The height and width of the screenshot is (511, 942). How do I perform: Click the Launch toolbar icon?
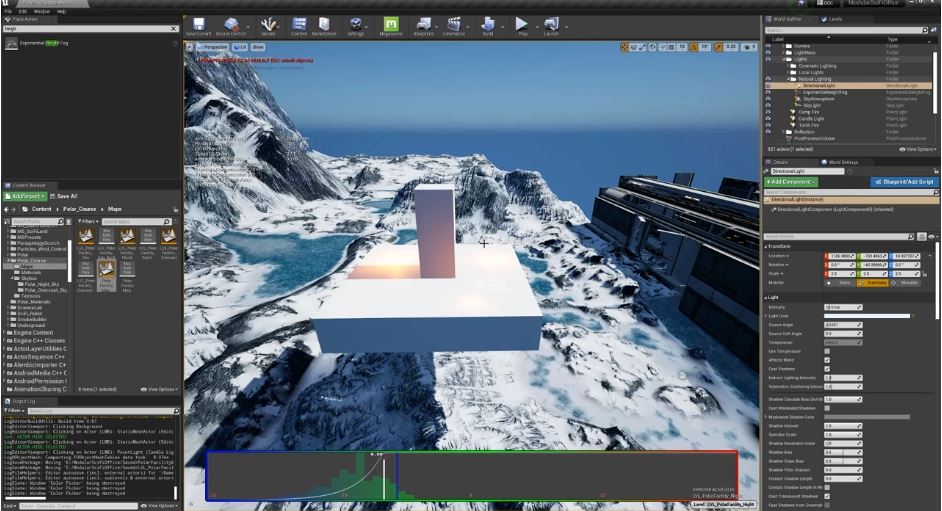[x=551, y=25]
